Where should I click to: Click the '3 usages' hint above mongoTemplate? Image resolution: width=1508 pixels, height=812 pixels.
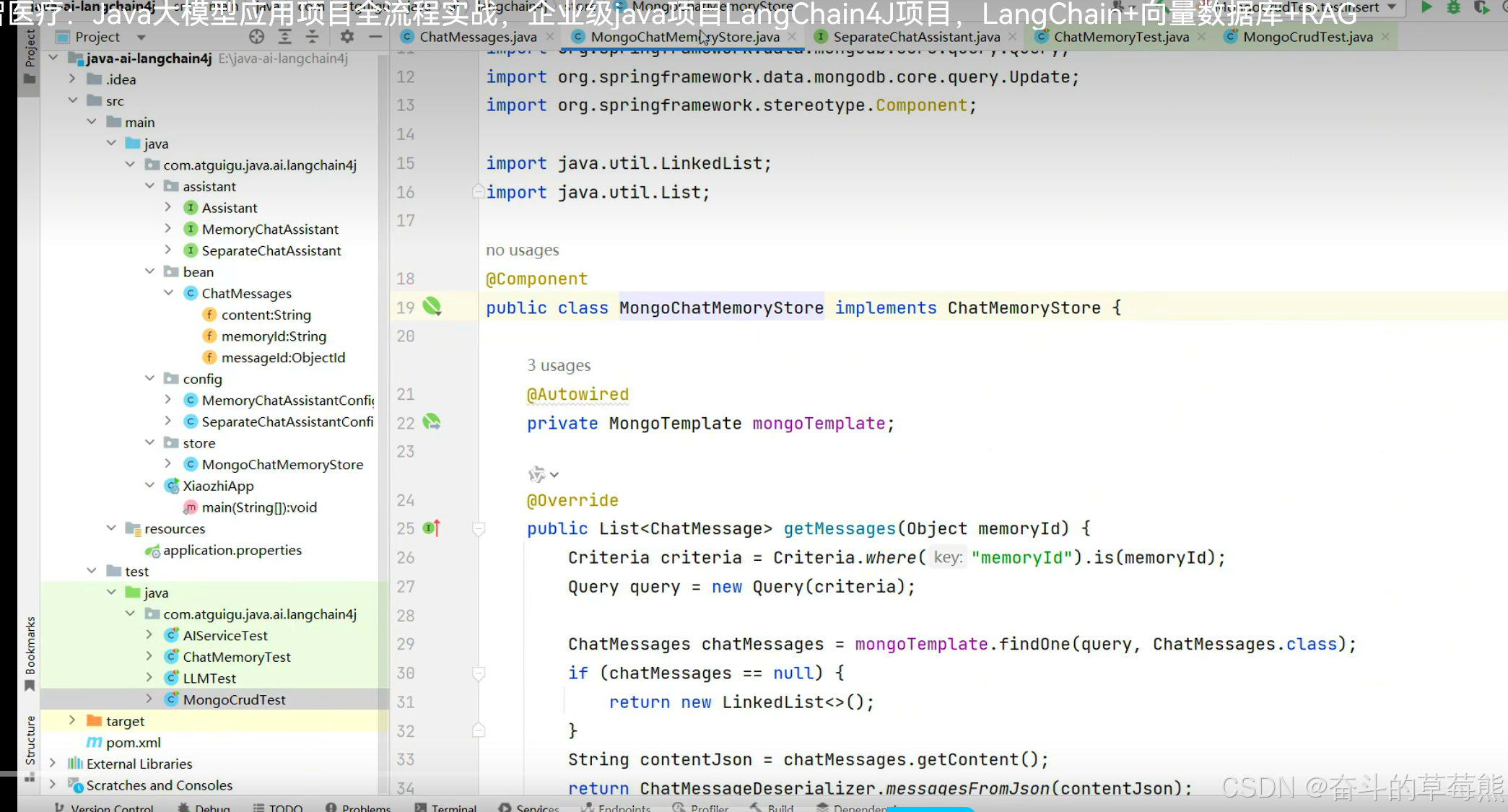[559, 365]
